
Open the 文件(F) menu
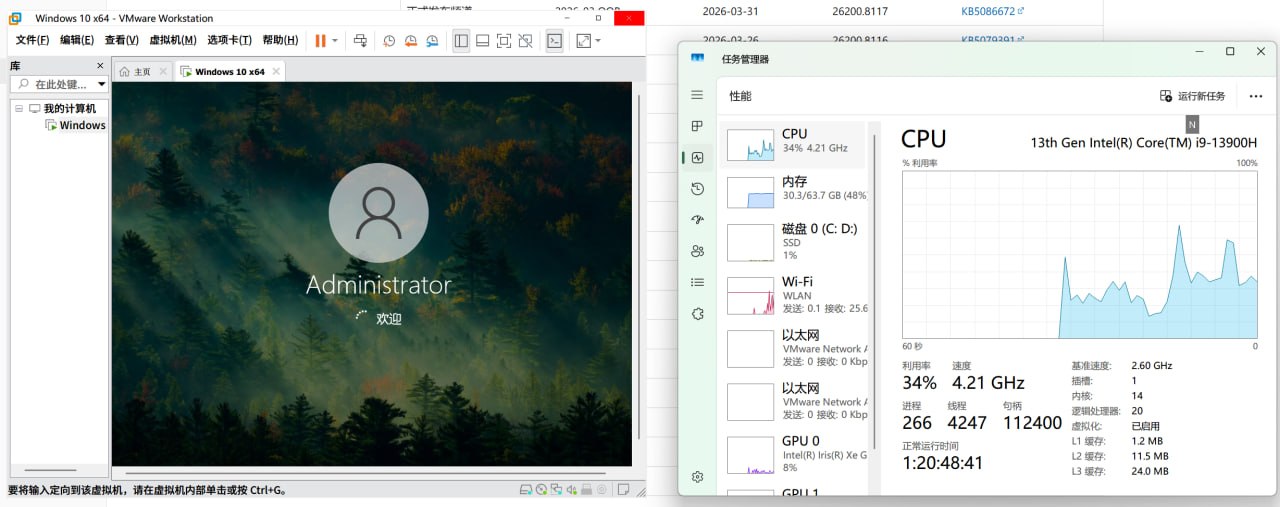[x=32, y=40]
